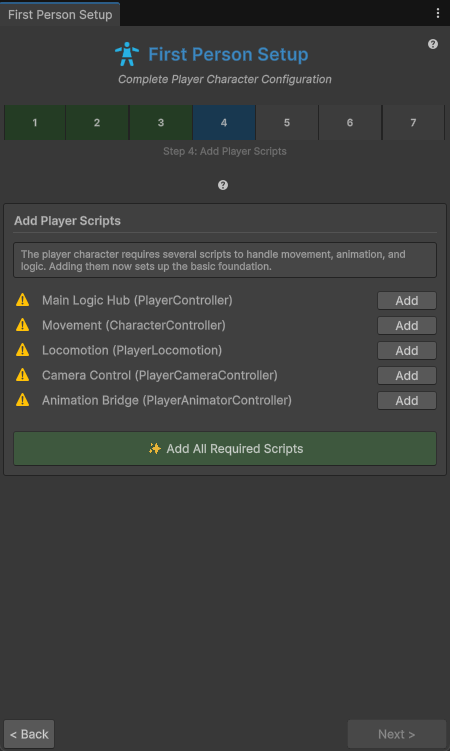This screenshot has width=450, height=751.
Task: Go to step 1 in the wizard
Action: (35, 123)
